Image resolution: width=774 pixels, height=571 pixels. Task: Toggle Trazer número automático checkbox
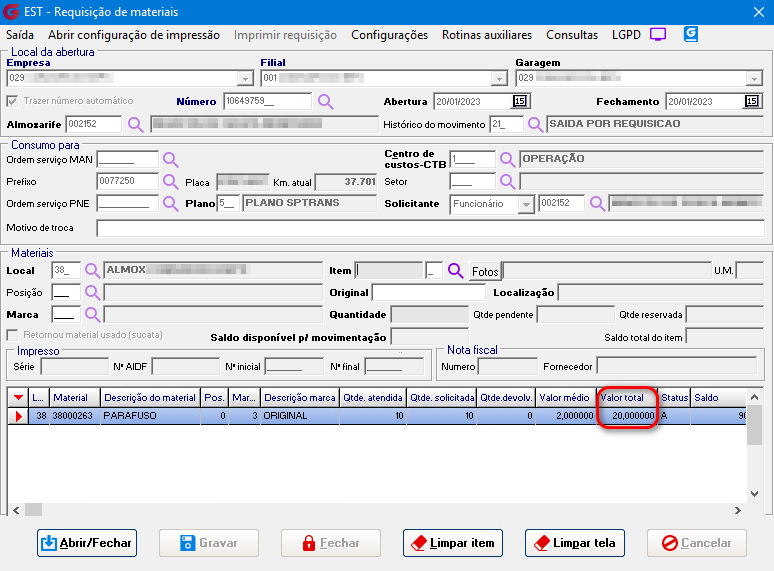[x=12, y=101]
